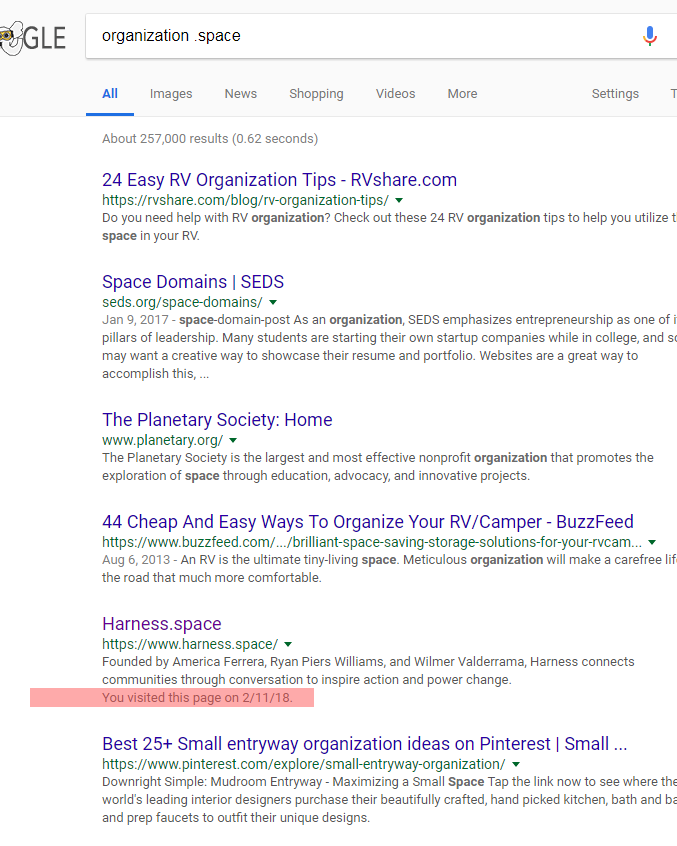Visit 'The Planetary Society: Home' result

coord(217,420)
